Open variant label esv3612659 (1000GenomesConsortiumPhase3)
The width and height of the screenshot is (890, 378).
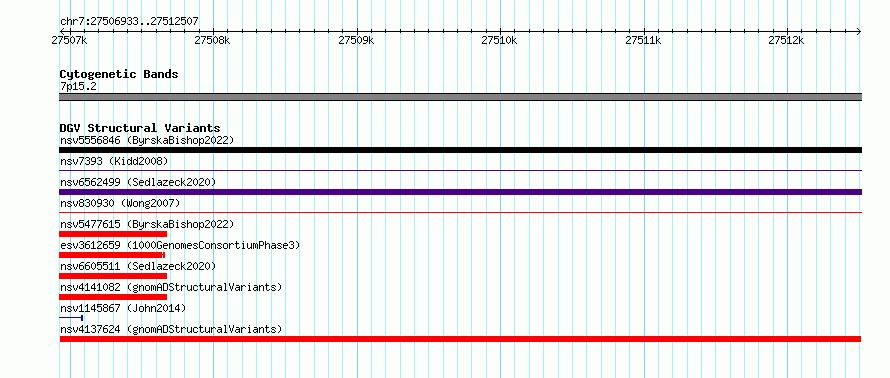179,245
